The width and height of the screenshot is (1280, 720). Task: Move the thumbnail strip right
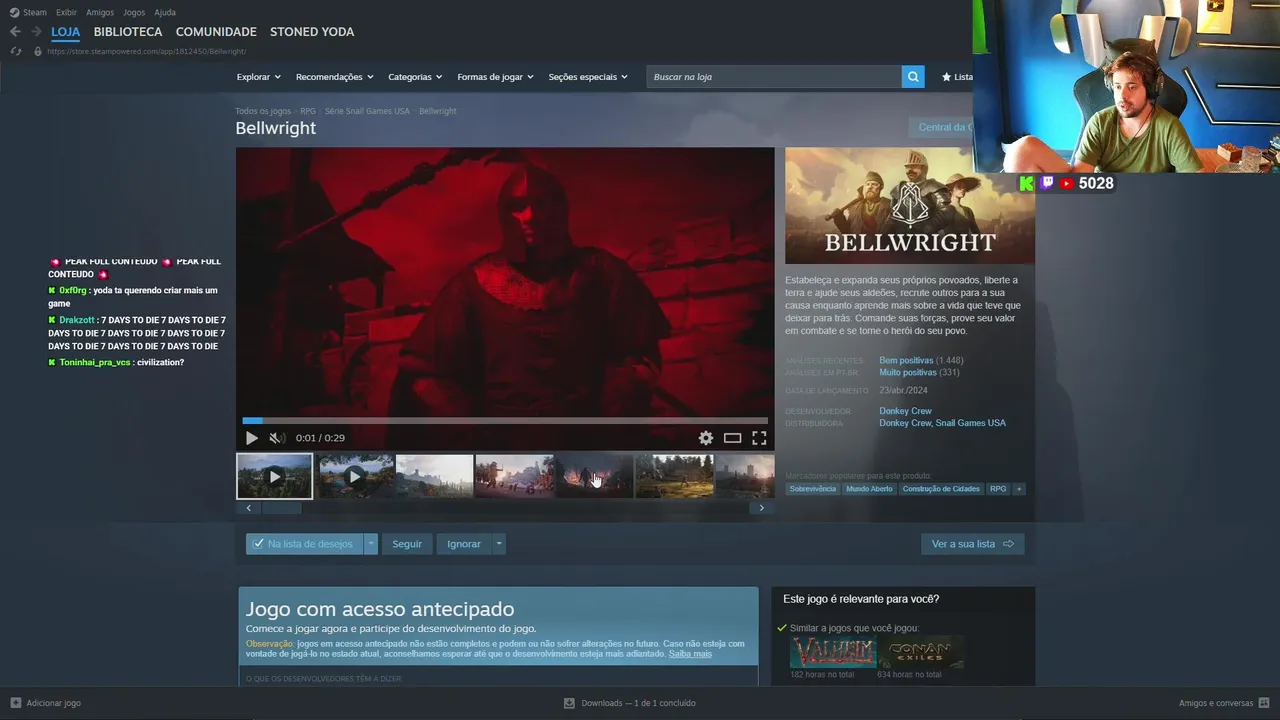761,508
